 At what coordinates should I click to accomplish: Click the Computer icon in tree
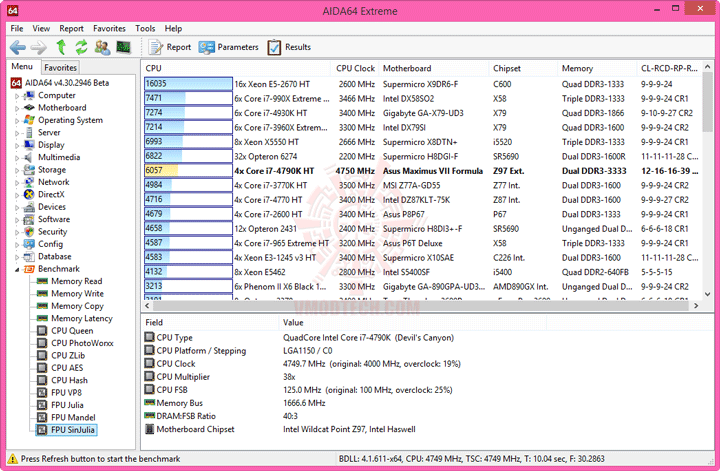(29, 95)
